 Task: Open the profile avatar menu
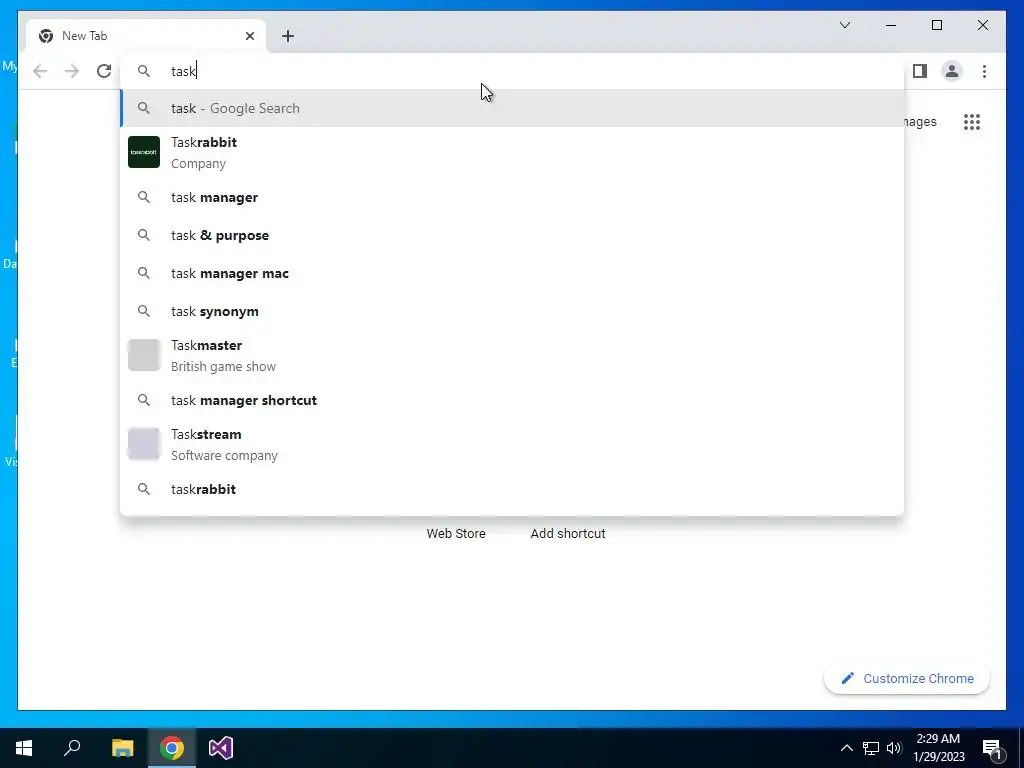pyautogui.click(x=952, y=71)
